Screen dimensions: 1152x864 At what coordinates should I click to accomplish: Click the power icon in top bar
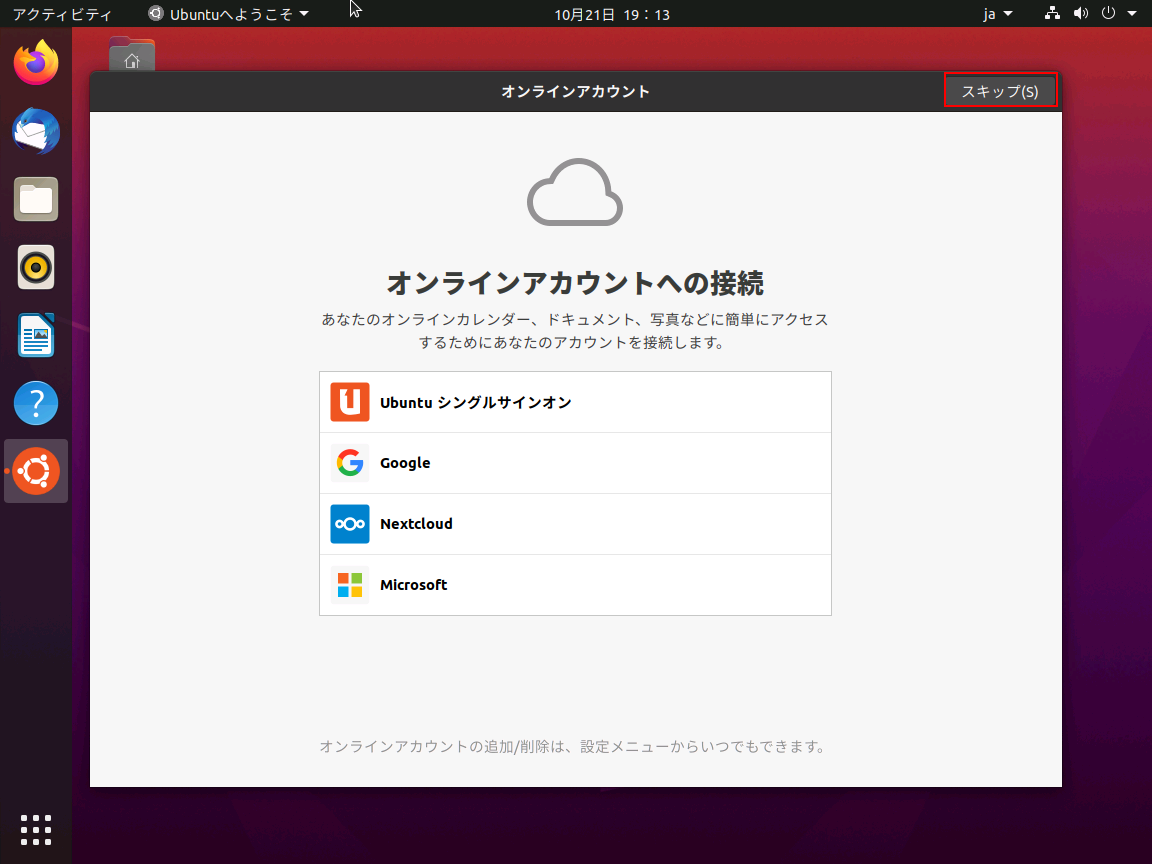point(1109,13)
